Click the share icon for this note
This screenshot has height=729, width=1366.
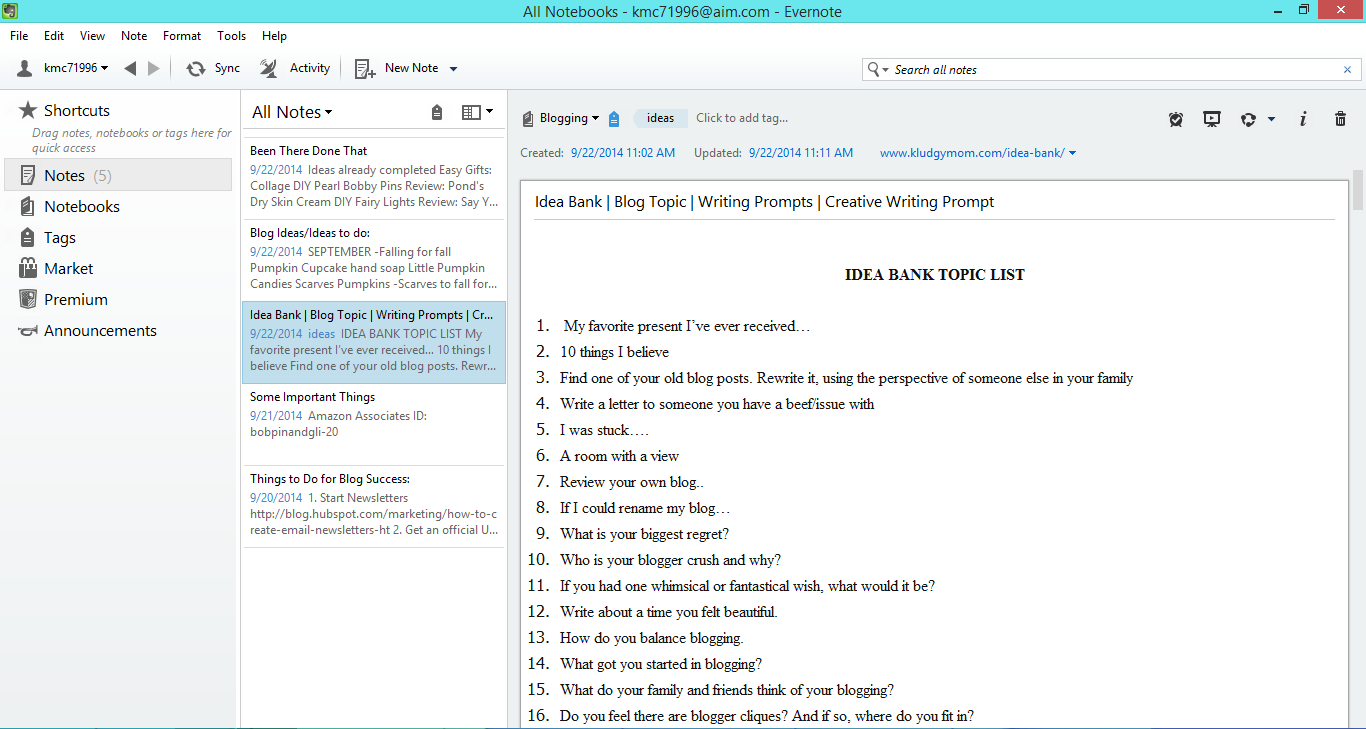tap(1248, 119)
